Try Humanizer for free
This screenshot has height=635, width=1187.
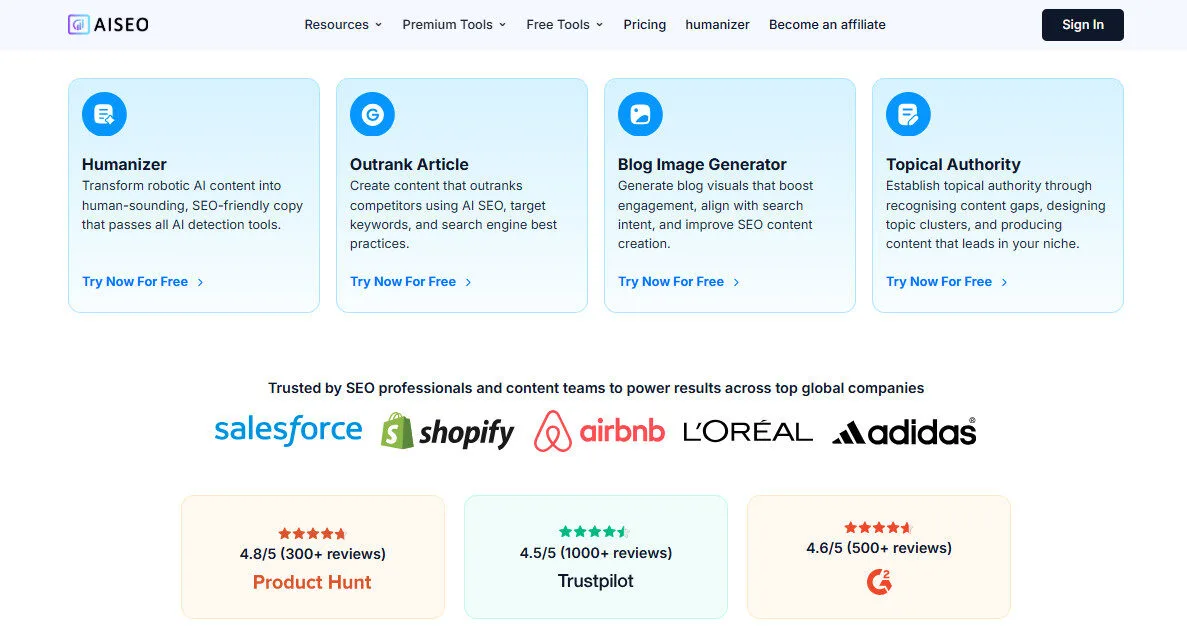(136, 281)
